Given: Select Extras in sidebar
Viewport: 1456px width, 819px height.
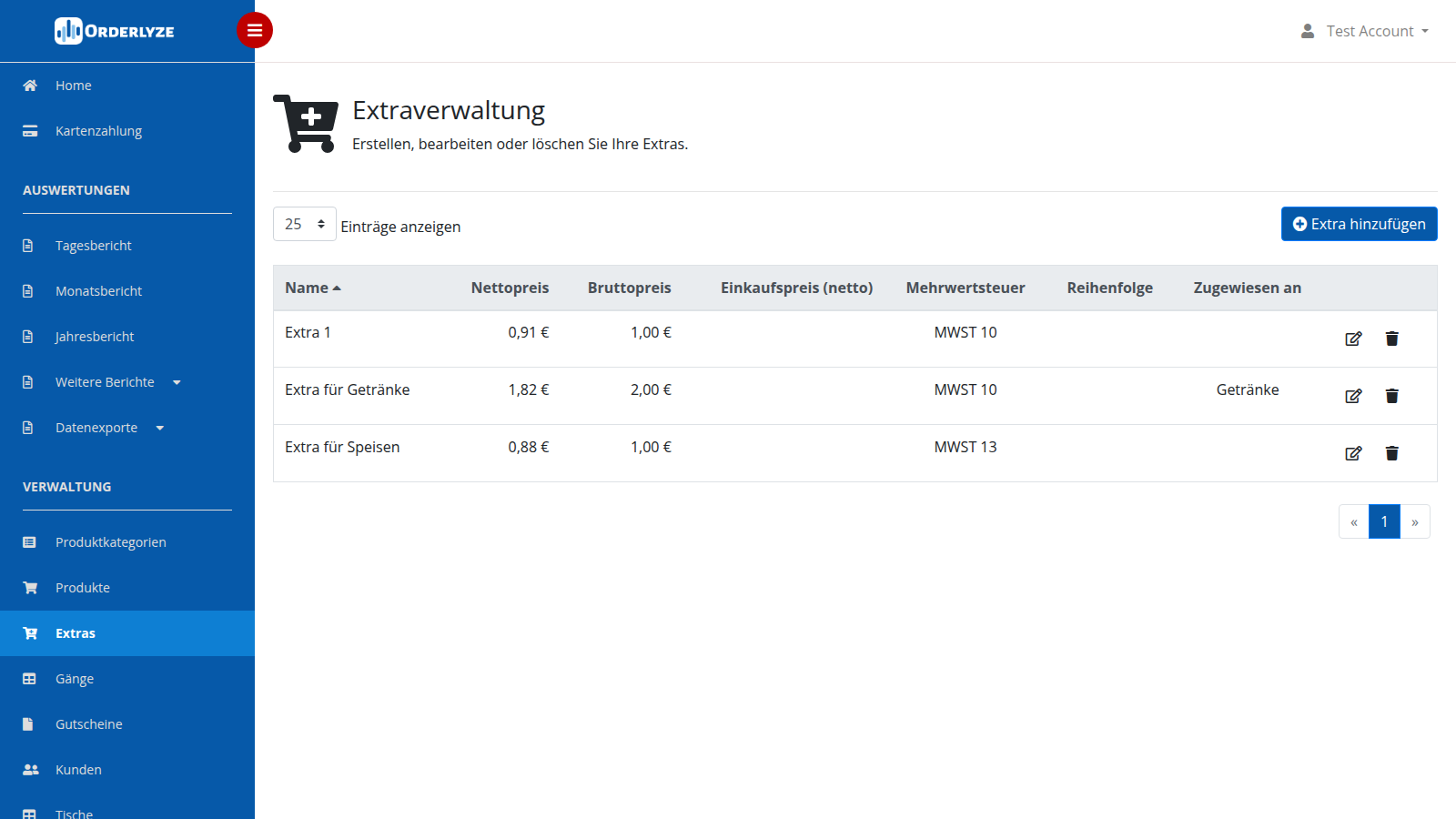Looking at the screenshot, I should (127, 633).
